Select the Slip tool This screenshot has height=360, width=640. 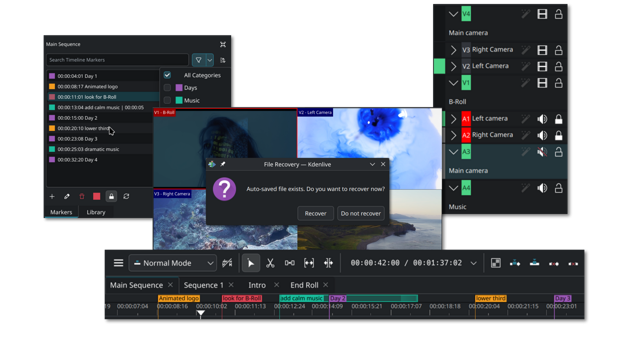pos(309,263)
